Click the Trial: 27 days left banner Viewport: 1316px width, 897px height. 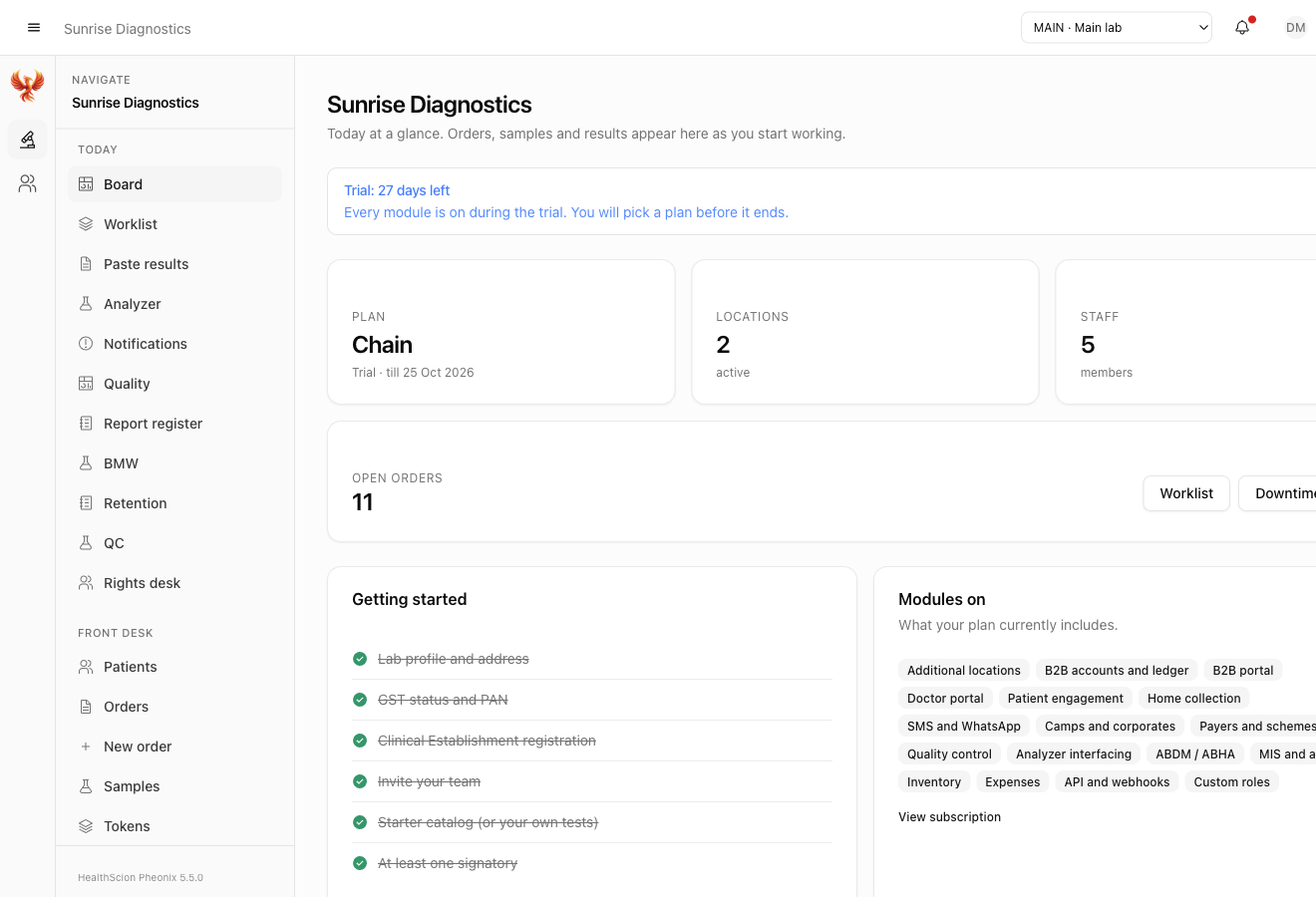click(x=822, y=201)
